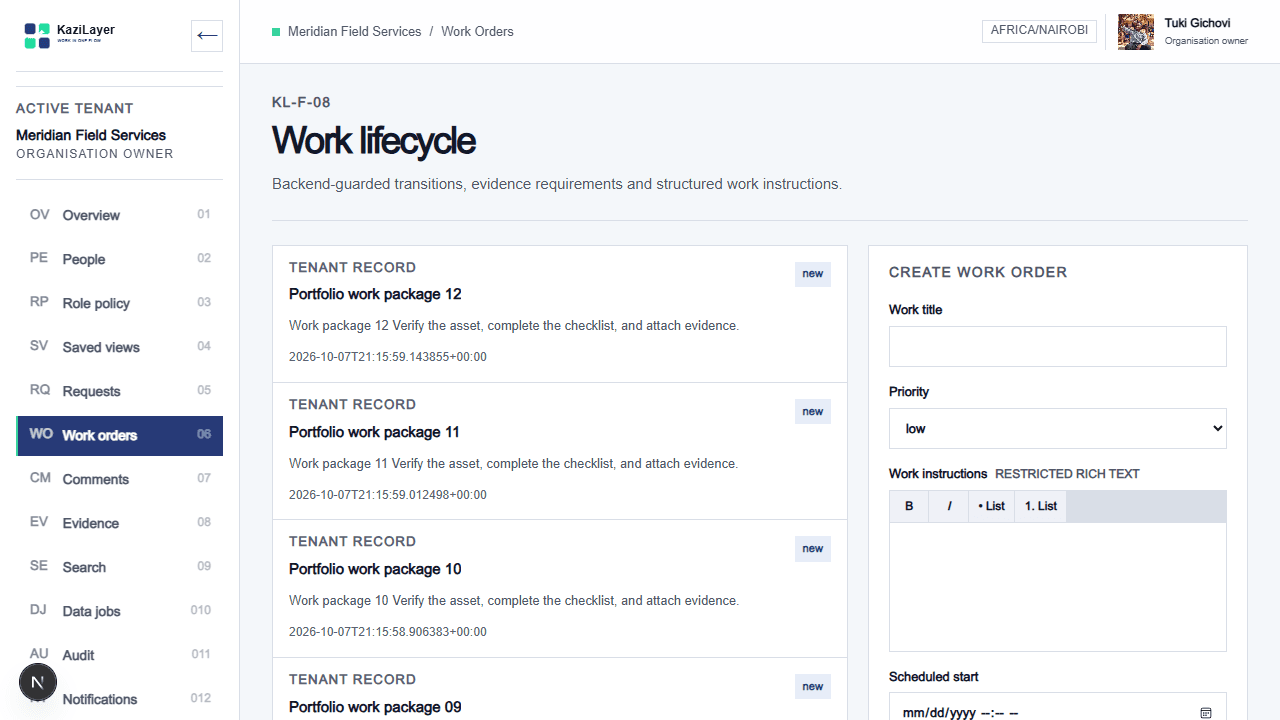Open Portfolio work package 10 record
The height and width of the screenshot is (720, 1280).
pos(560,589)
